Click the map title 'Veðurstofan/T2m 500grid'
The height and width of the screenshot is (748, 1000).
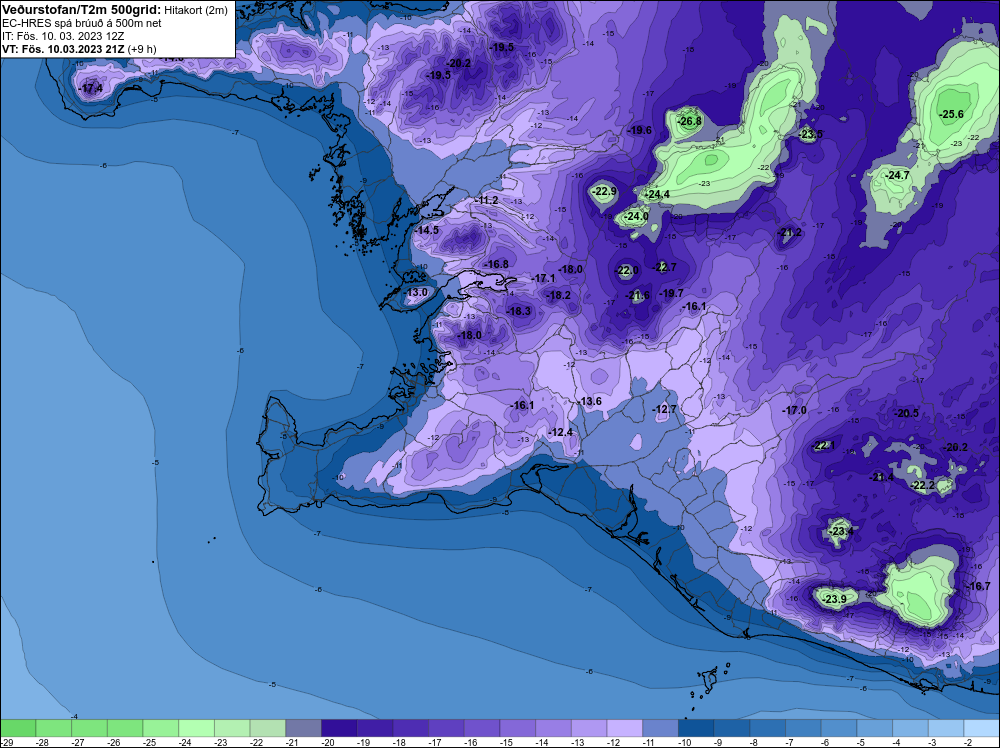[82, 10]
